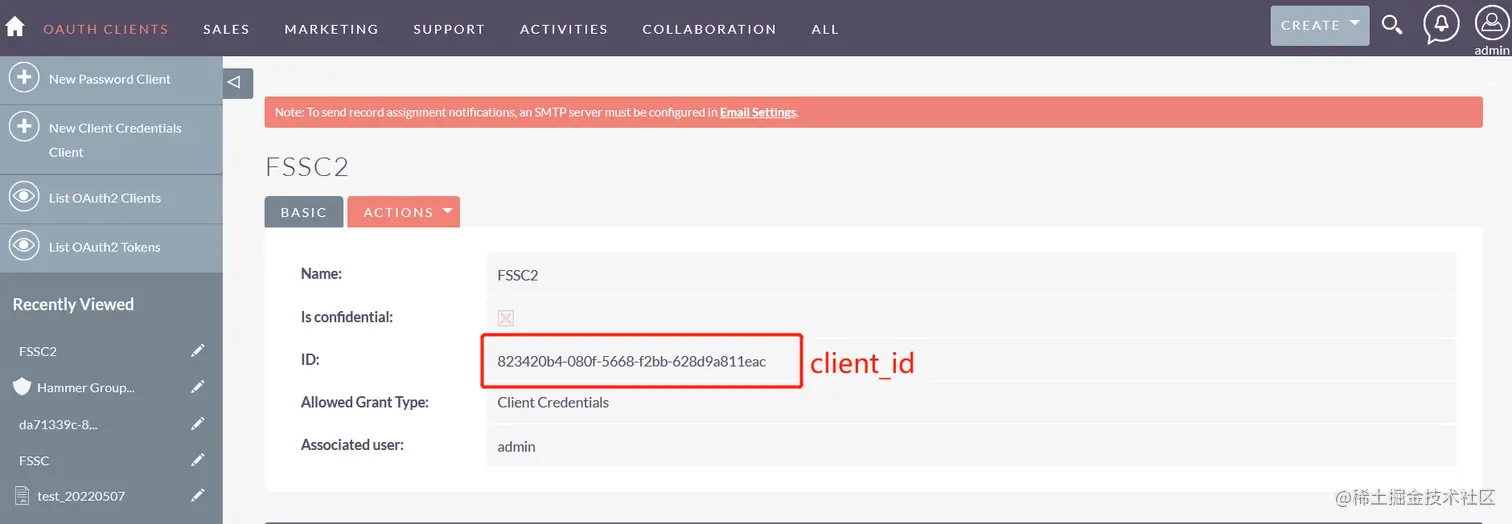Edit FSSC2 using its pencil icon
The height and width of the screenshot is (524, 1512).
[x=198, y=351]
